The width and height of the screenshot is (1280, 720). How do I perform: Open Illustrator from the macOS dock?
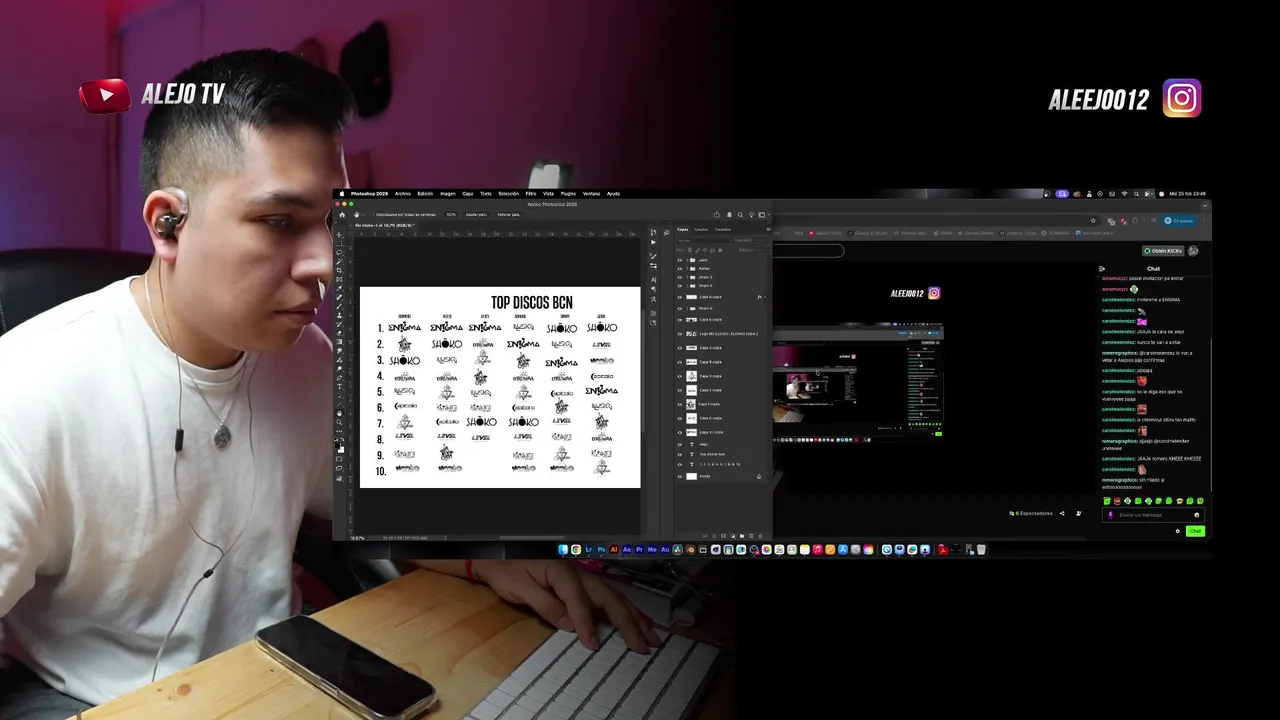pos(614,549)
